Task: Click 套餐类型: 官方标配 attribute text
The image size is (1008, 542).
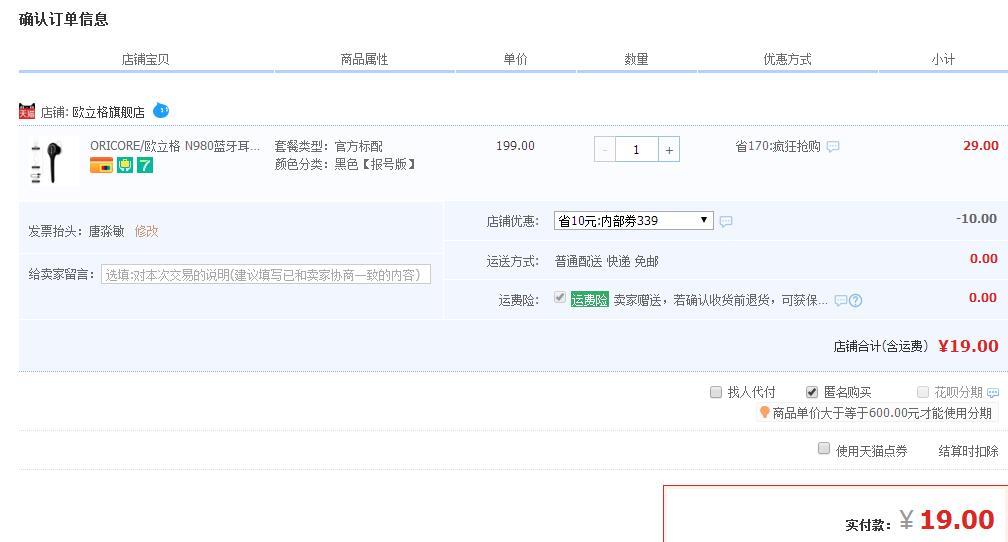Action: coord(328,147)
